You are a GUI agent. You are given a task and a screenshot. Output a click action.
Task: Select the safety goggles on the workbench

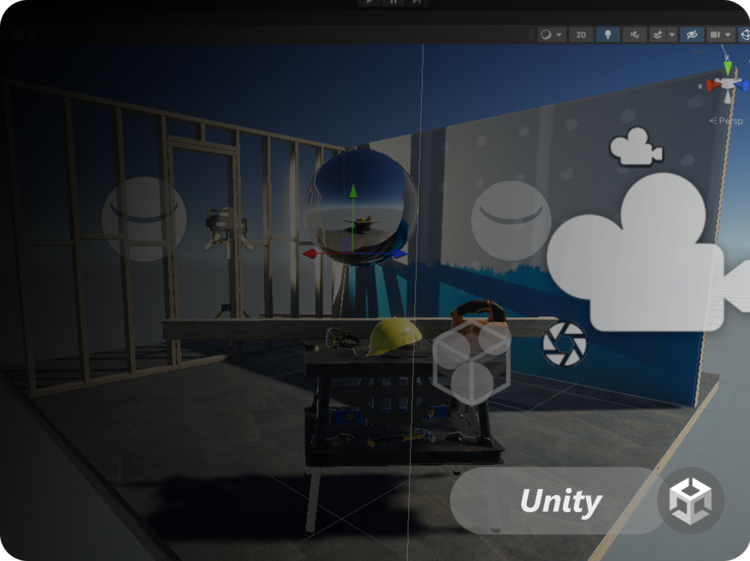click(341, 338)
